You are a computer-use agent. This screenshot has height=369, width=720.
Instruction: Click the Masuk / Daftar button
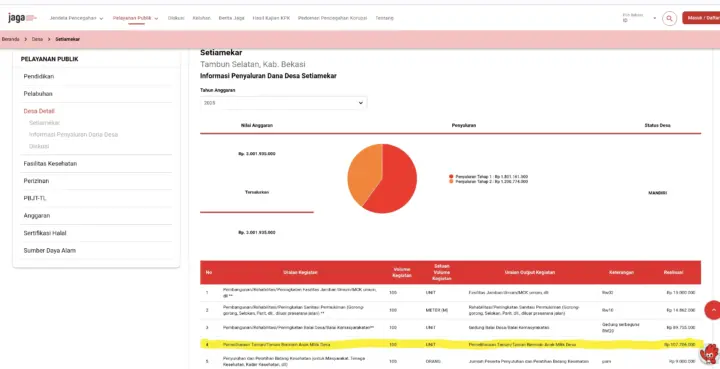tap(701, 18)
